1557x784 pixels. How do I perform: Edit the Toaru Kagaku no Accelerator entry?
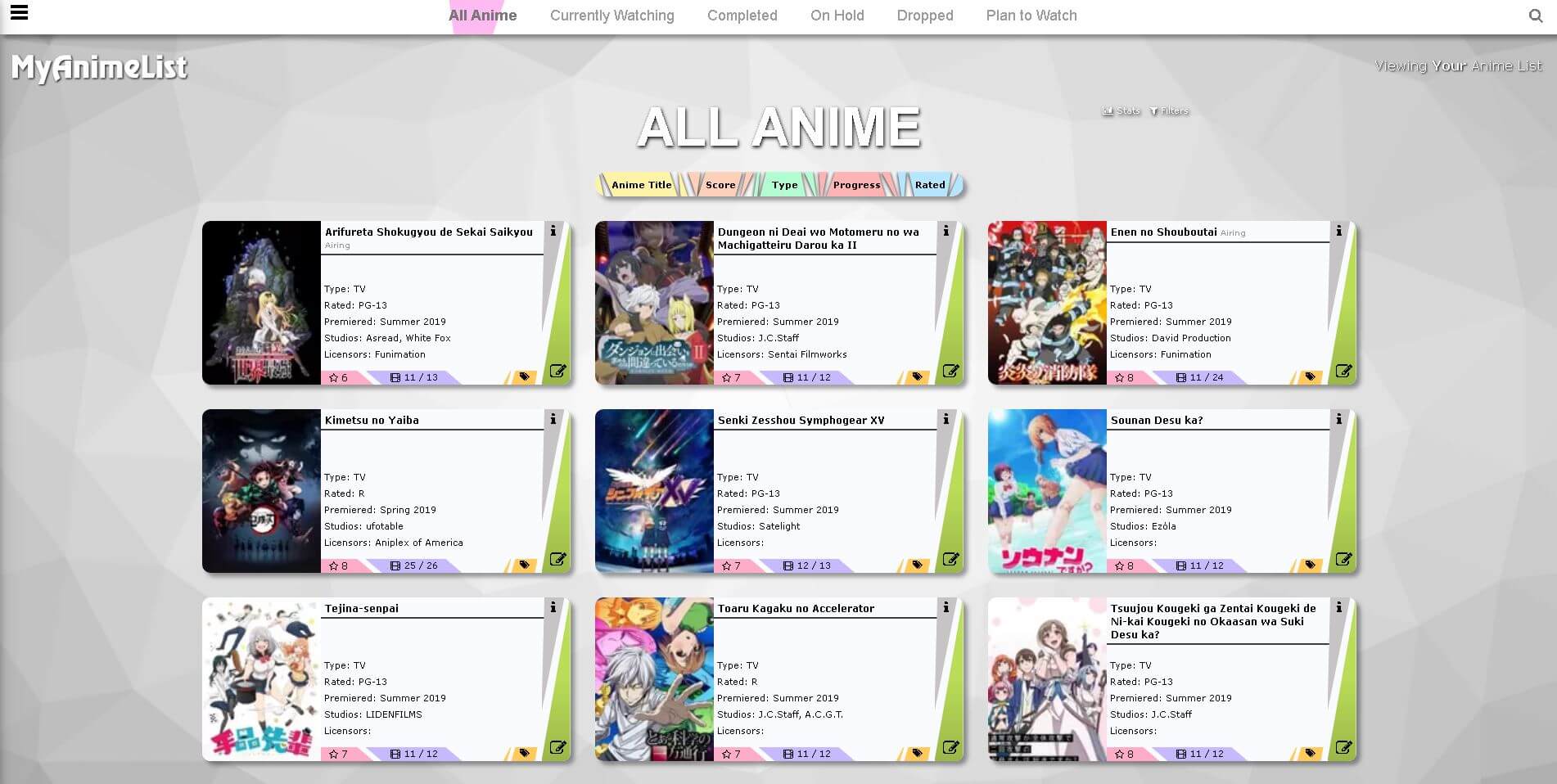tap(951, 747)
